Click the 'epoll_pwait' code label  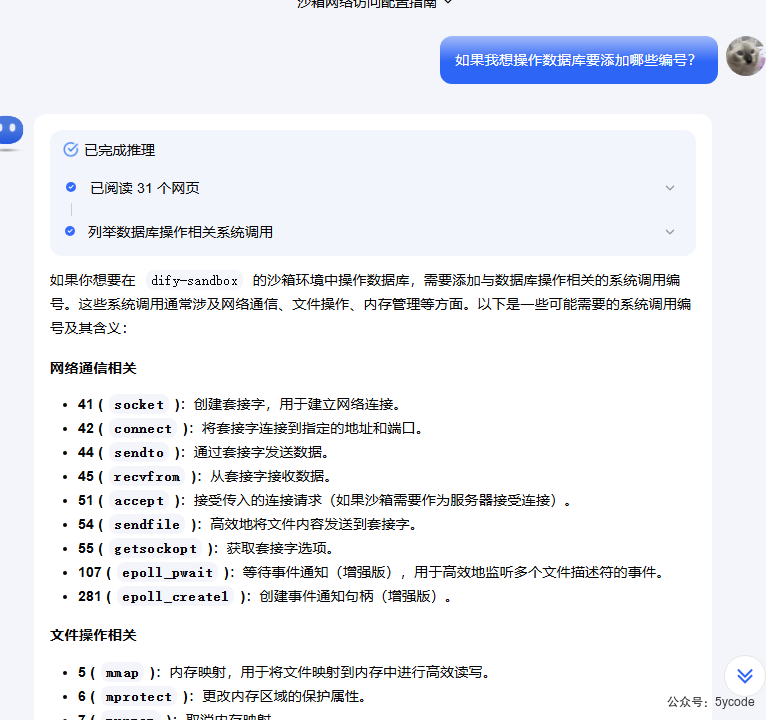coord(168,572)
